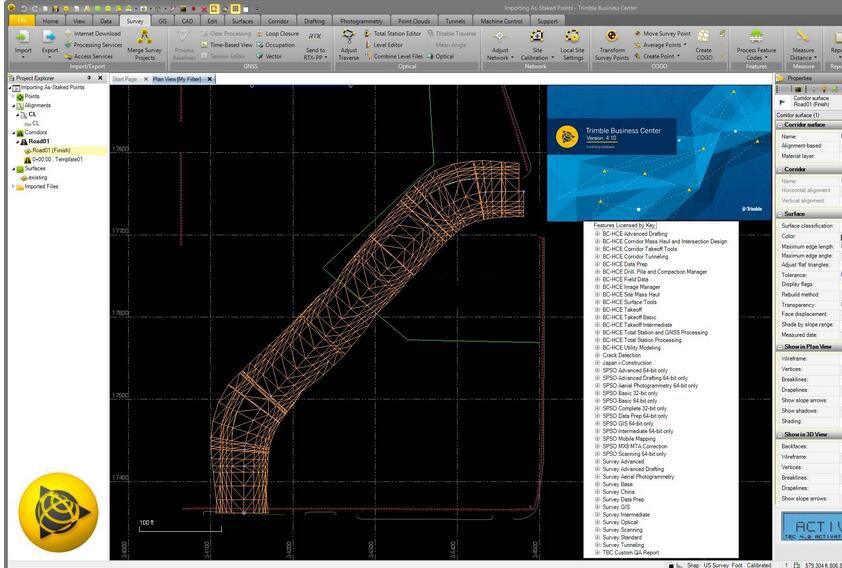Open Local Site Settings
842x568 pixels.
(572, 44)
